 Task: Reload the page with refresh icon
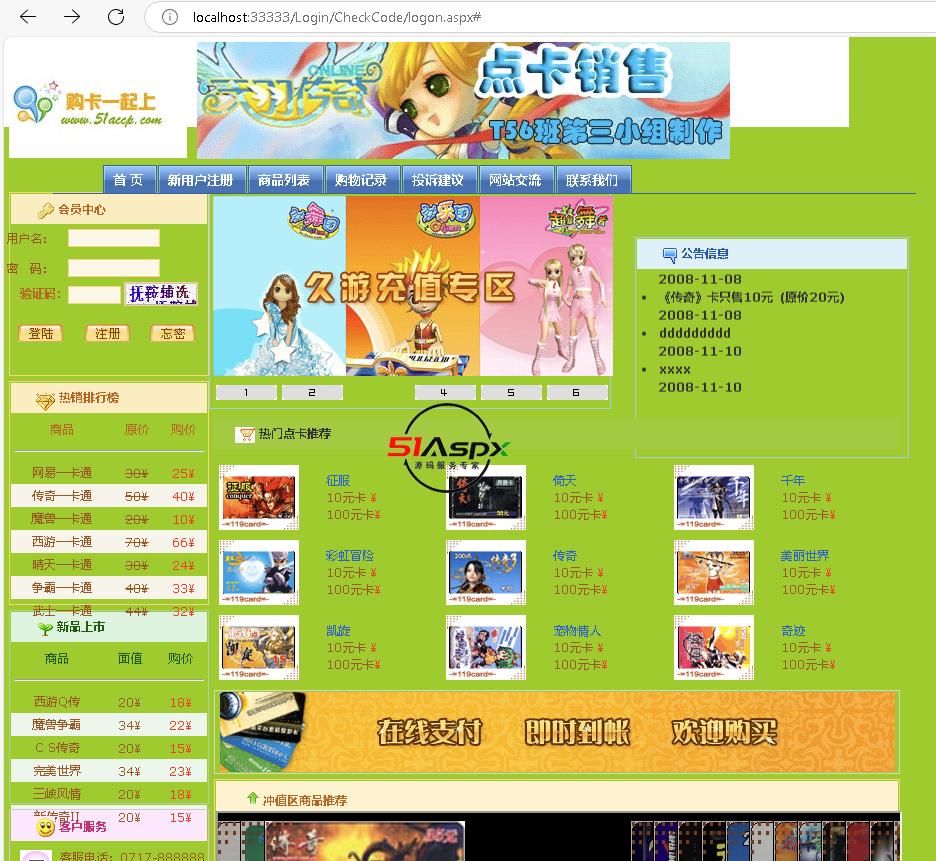click(x=116, y=17)
